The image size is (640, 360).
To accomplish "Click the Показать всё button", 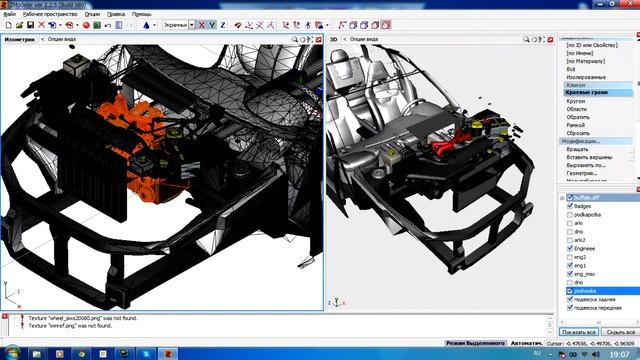I will [x=579, y=332].
